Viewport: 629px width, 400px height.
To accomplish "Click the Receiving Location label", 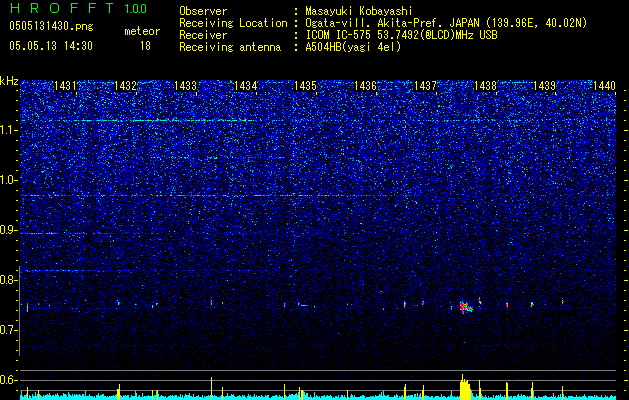I will pos(233,24).
